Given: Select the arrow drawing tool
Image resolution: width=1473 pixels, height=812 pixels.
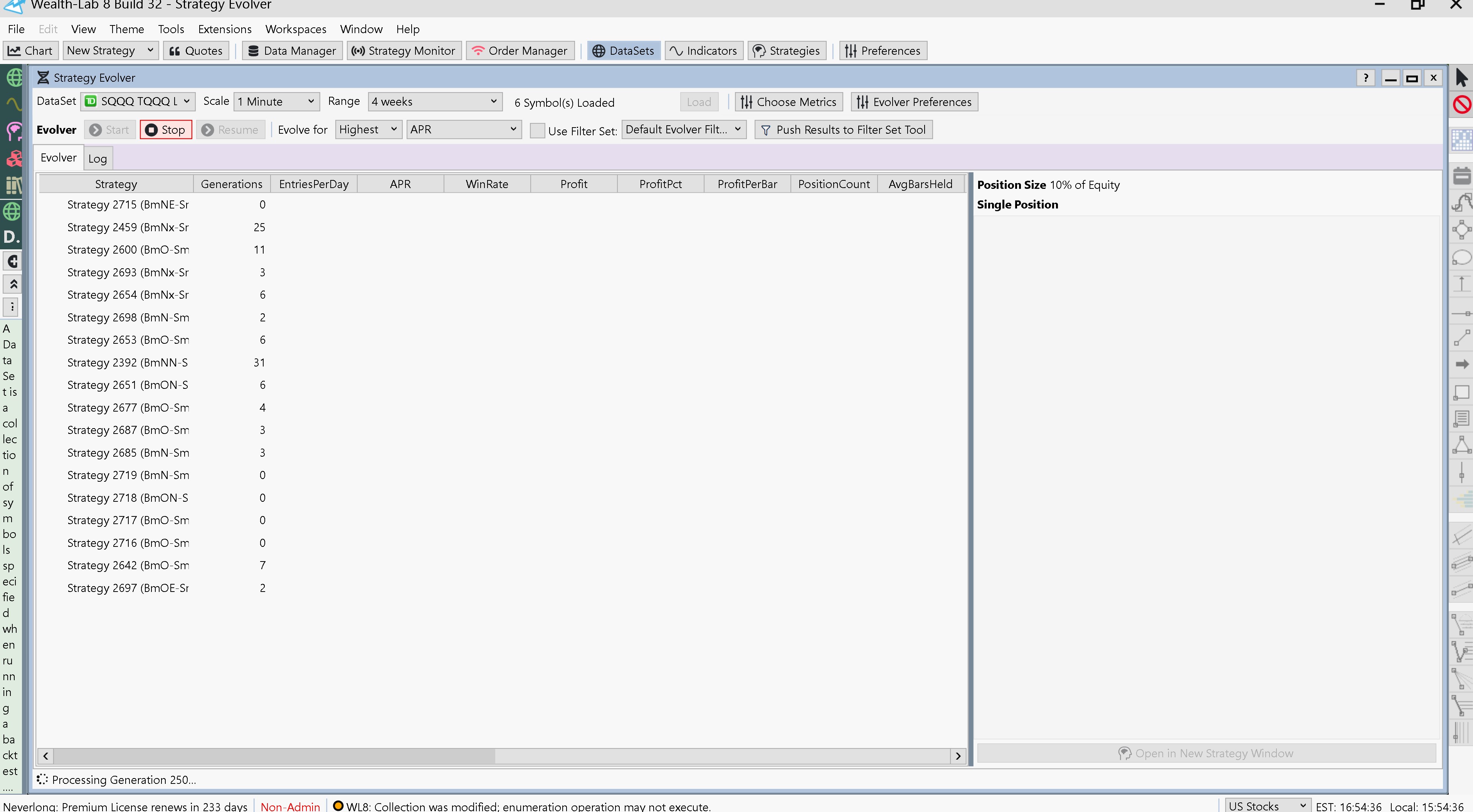Looking at the screenshot, I should (1461, 364).
